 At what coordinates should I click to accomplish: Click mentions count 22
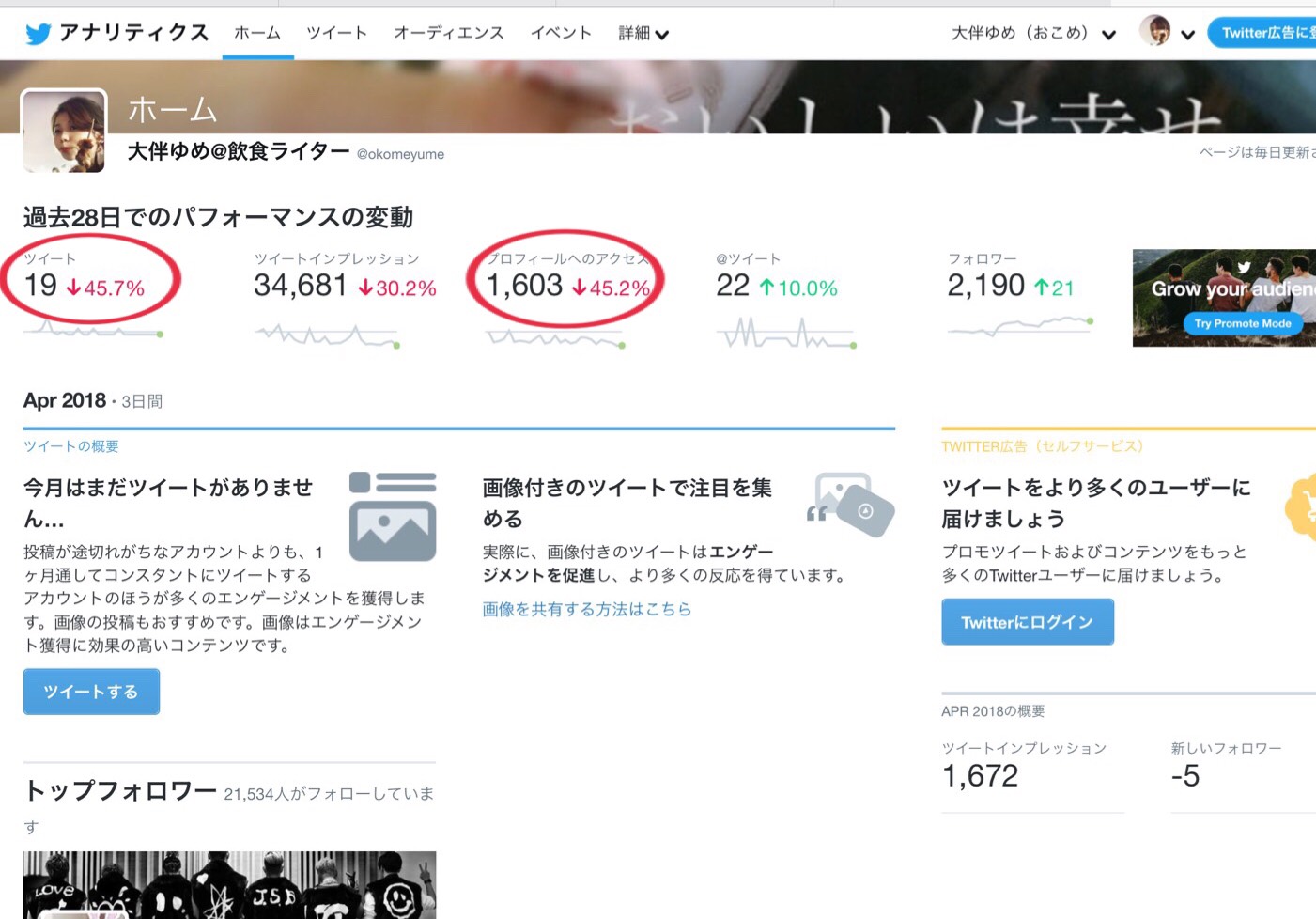[x=733, y=285]
